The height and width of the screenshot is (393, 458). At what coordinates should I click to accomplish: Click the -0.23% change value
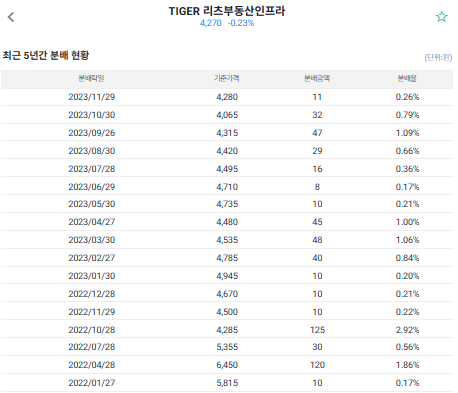click(241, 23)
